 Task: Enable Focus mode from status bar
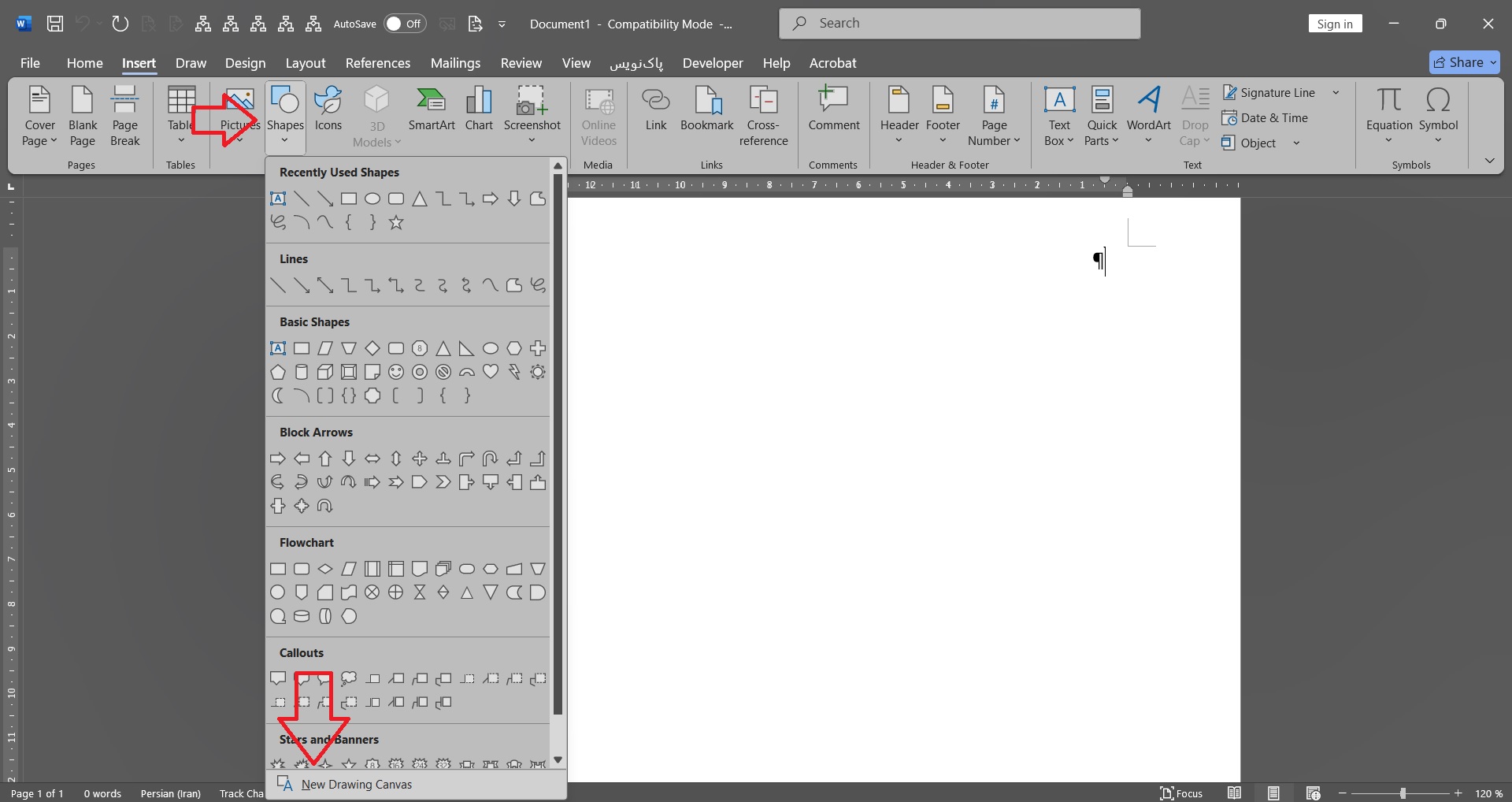(1181, 793)
